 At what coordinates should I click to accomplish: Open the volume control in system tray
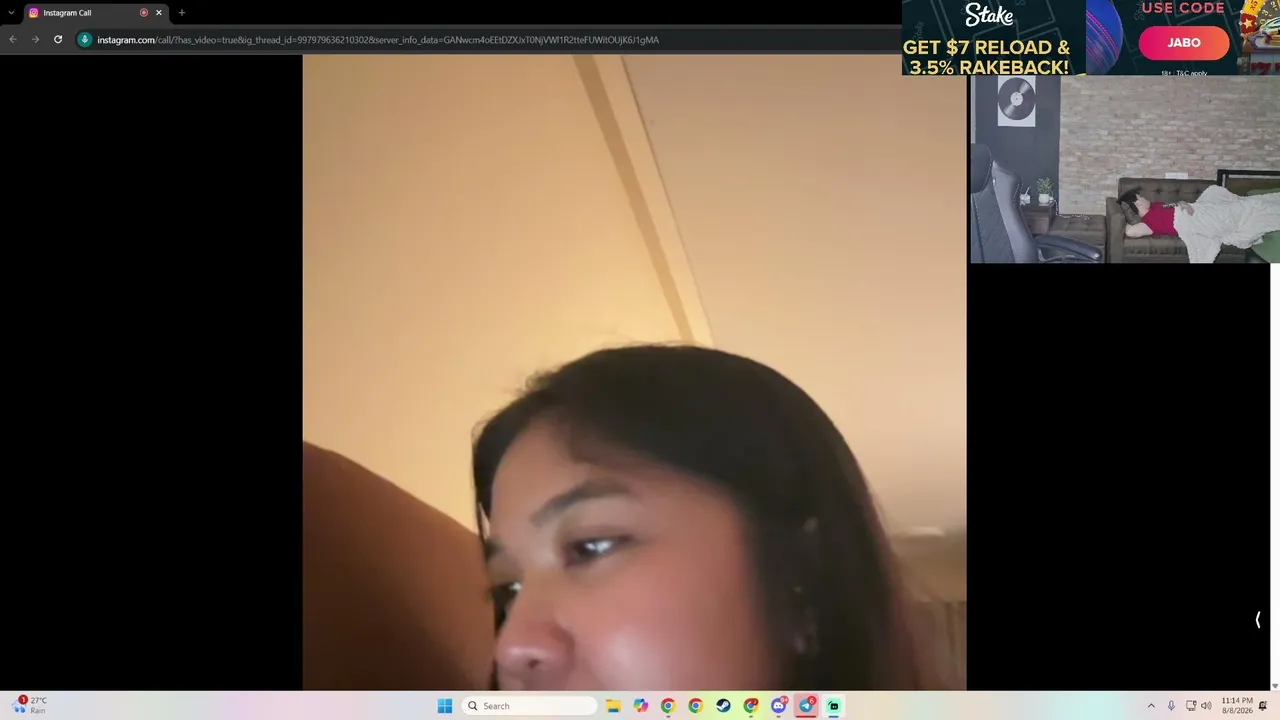[1206, 706]
